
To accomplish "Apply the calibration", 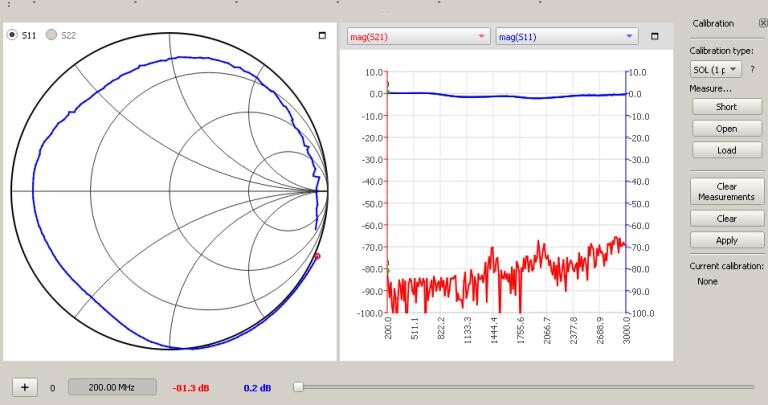I will pyautogui.click(x=726, y=240).
